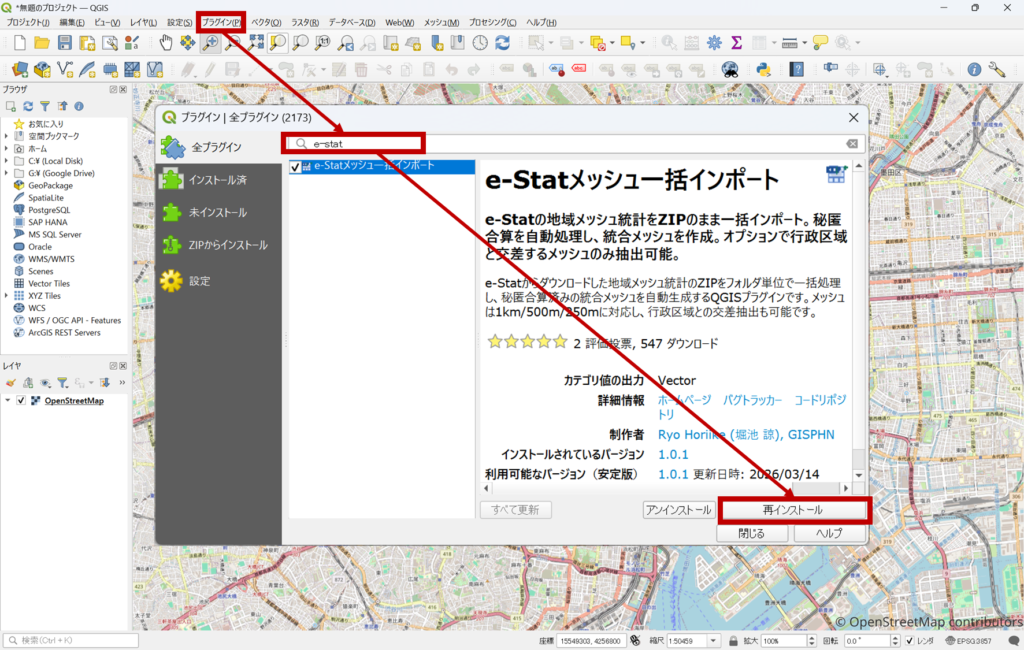This screenshot has width=1024, height=650.
Task: Expand the XYZ Tiles tree node
Action: [7, 296]
